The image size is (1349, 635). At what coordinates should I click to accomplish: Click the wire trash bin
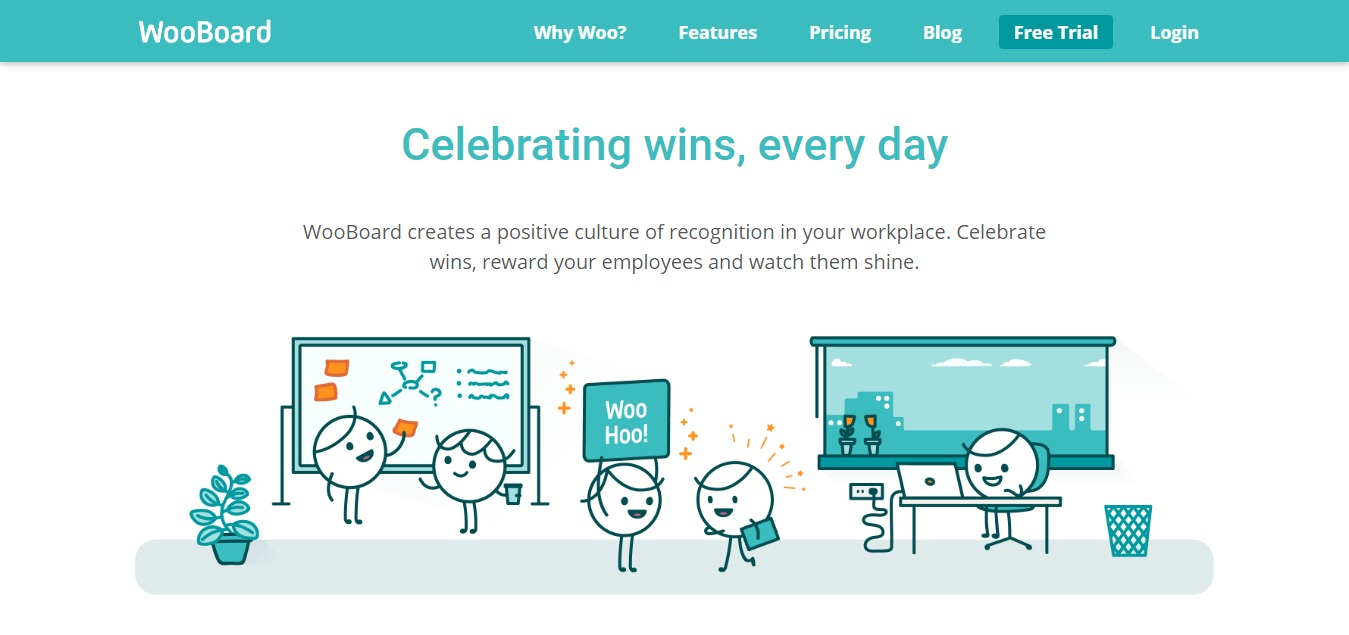1128,529
